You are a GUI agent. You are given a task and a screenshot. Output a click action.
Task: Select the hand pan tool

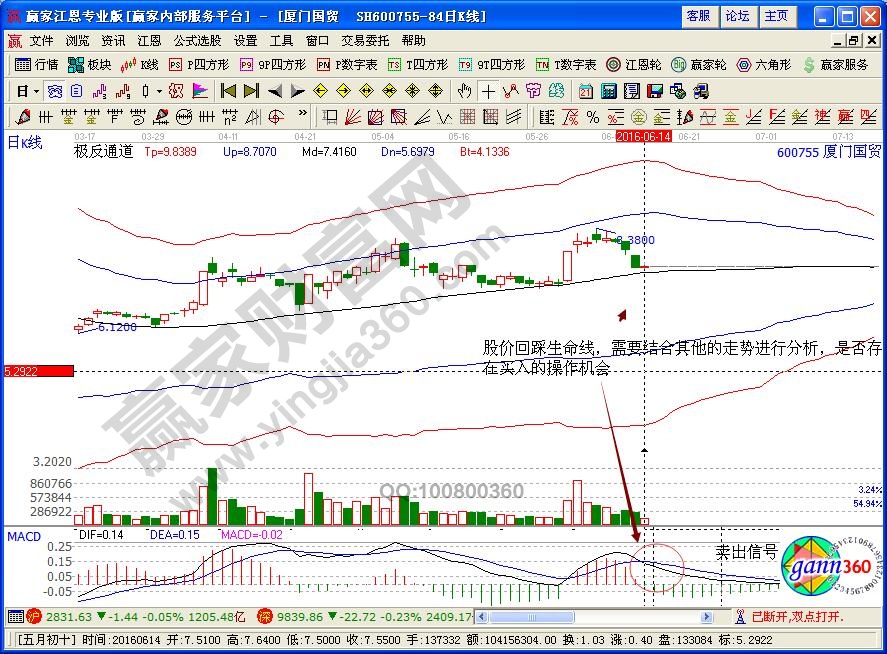point(465,91)
